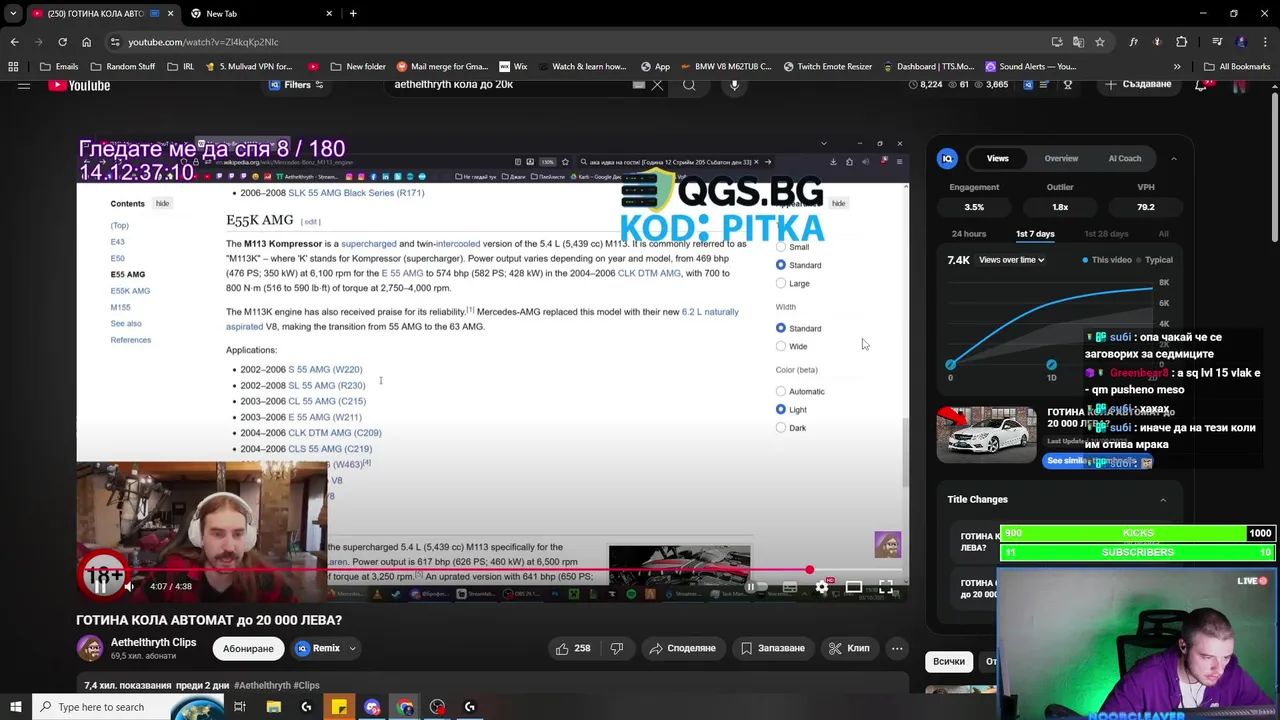Open Windows Start menu

click(15, 707)
